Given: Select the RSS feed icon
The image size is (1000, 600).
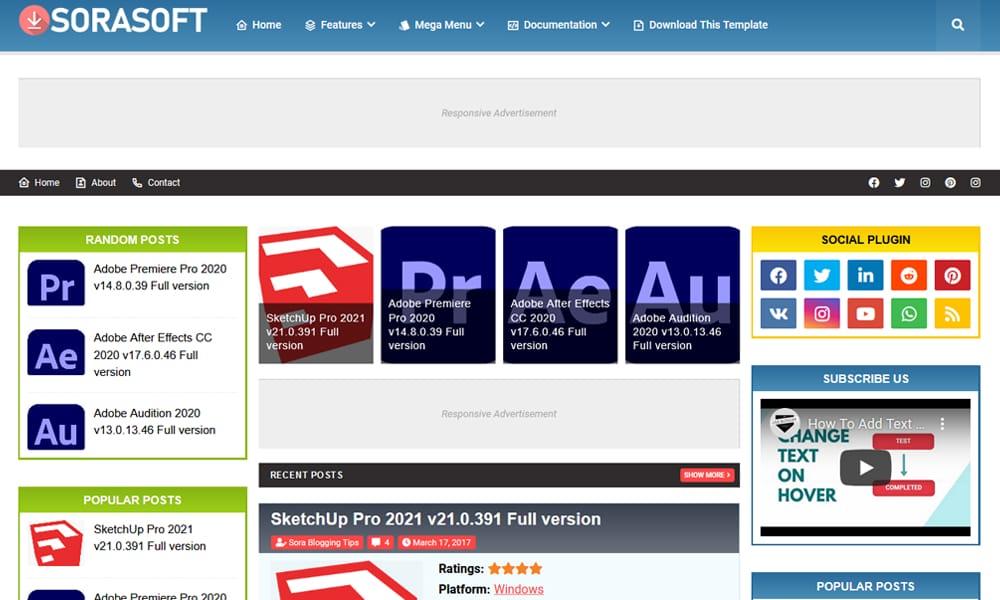Looking at the screenshot, I should click(952, 313).
